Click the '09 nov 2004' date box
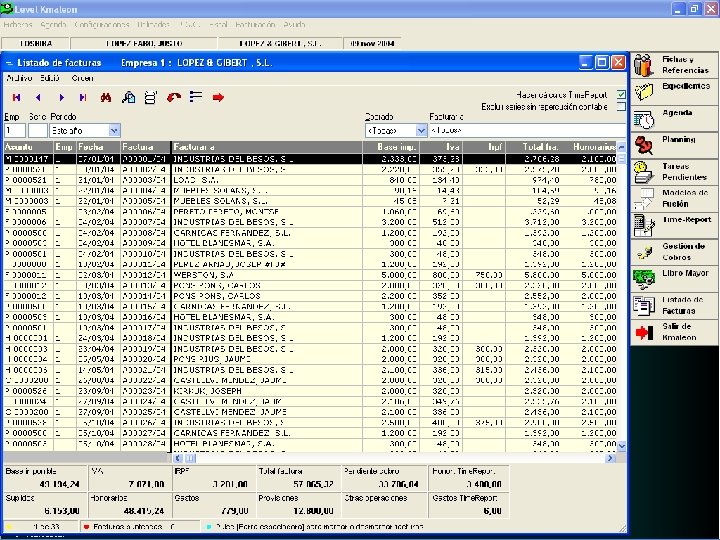The height and width of the screenshot is (540, 720). (372, 44)
